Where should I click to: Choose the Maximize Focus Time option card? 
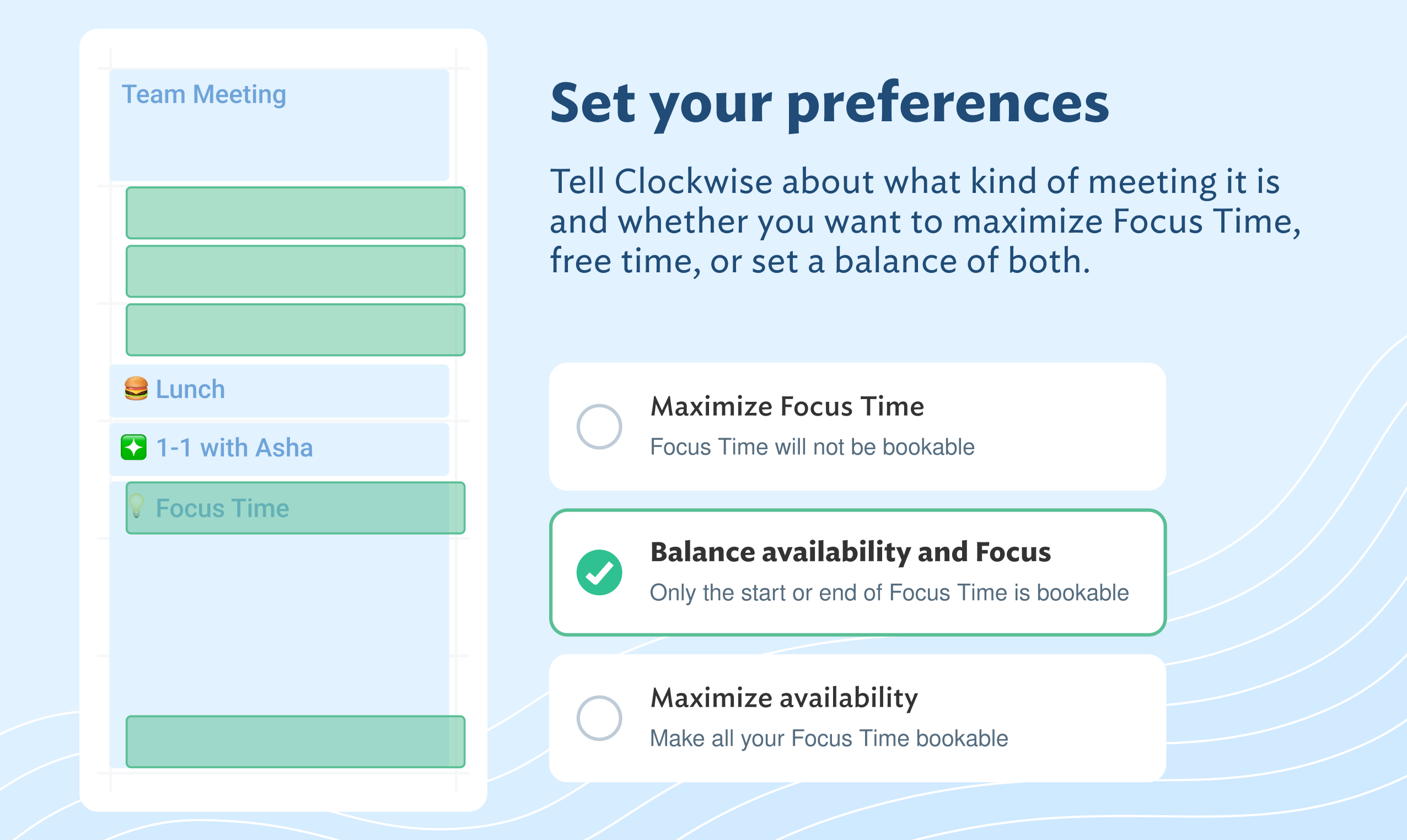(x=857, y=427)
